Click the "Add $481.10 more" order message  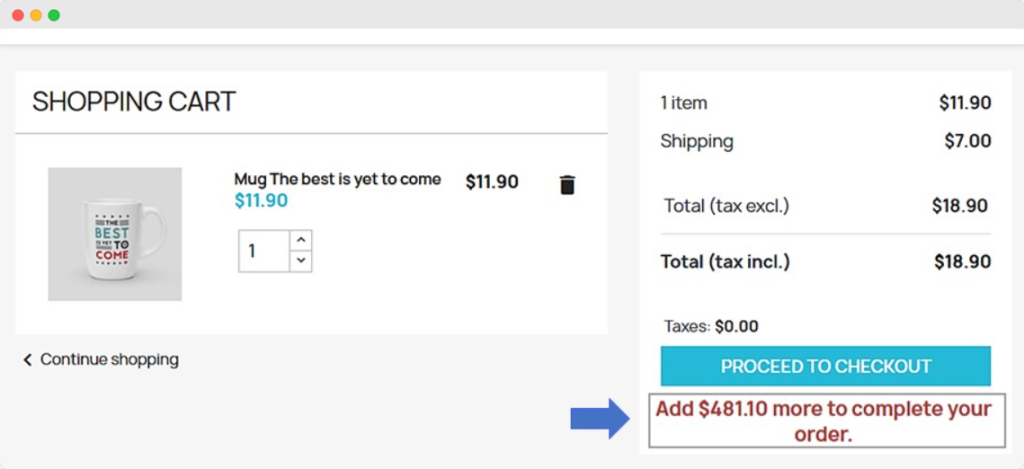click(823, 421)
